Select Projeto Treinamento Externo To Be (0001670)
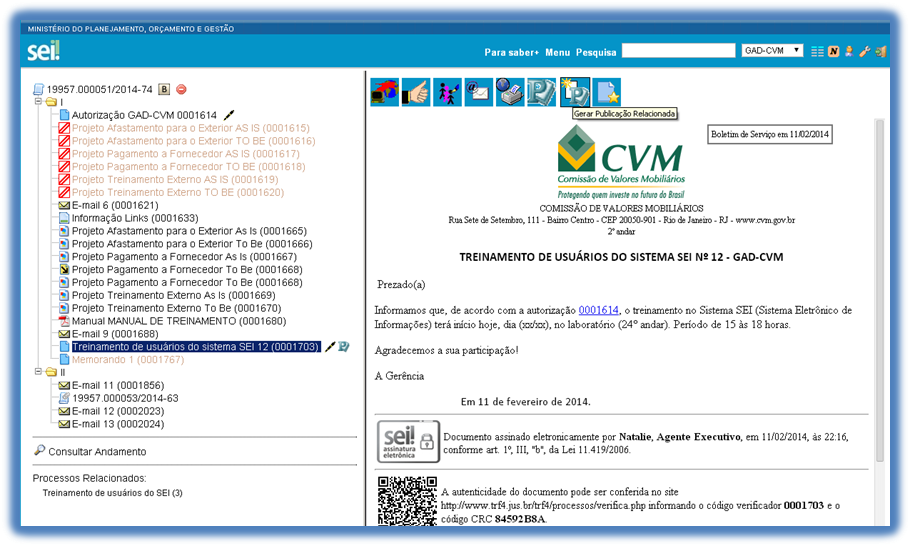Screen dimensions: 910x546 click(176, 308)
